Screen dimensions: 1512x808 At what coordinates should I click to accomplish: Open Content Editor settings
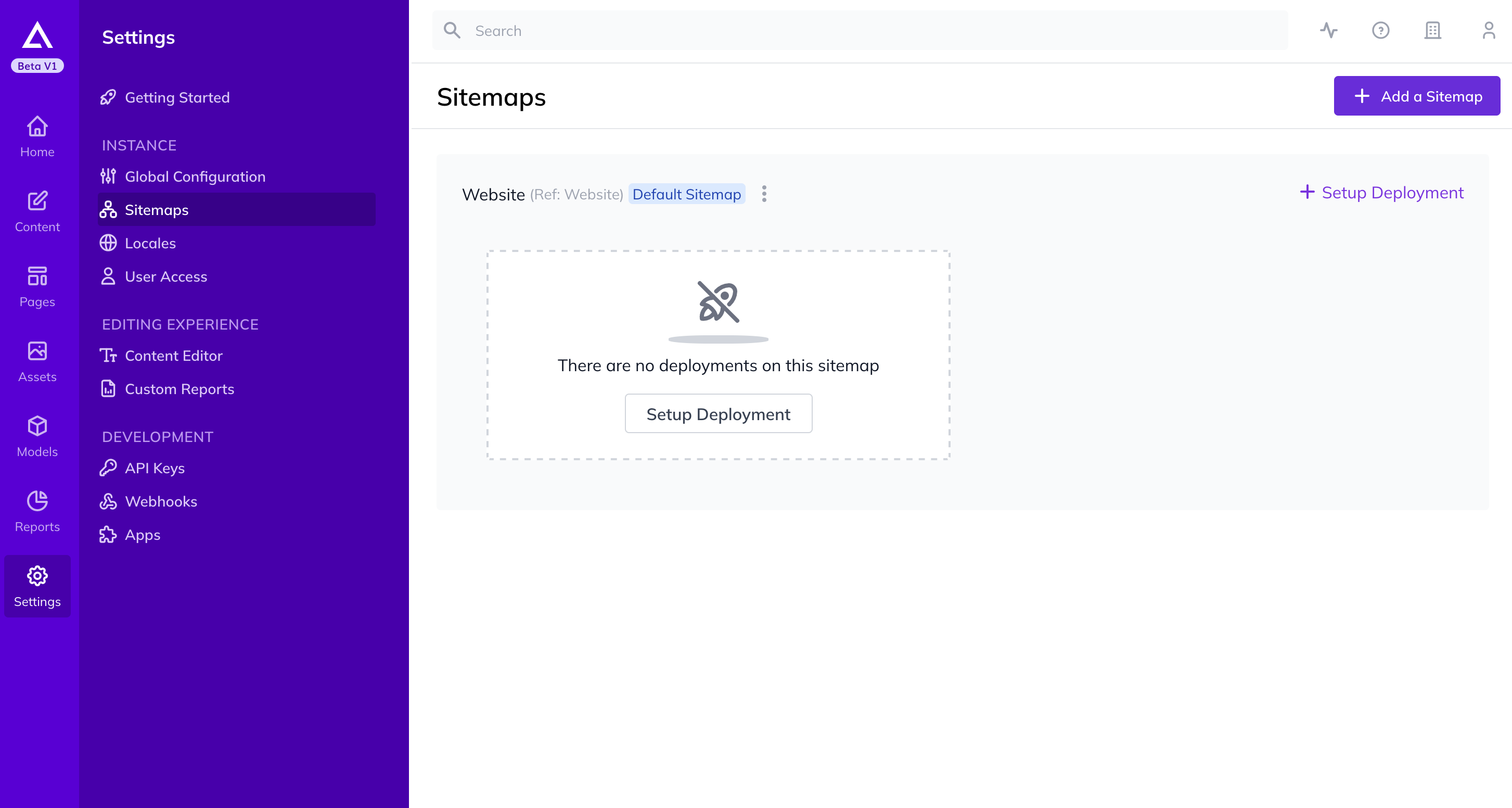tap(237, 355)
